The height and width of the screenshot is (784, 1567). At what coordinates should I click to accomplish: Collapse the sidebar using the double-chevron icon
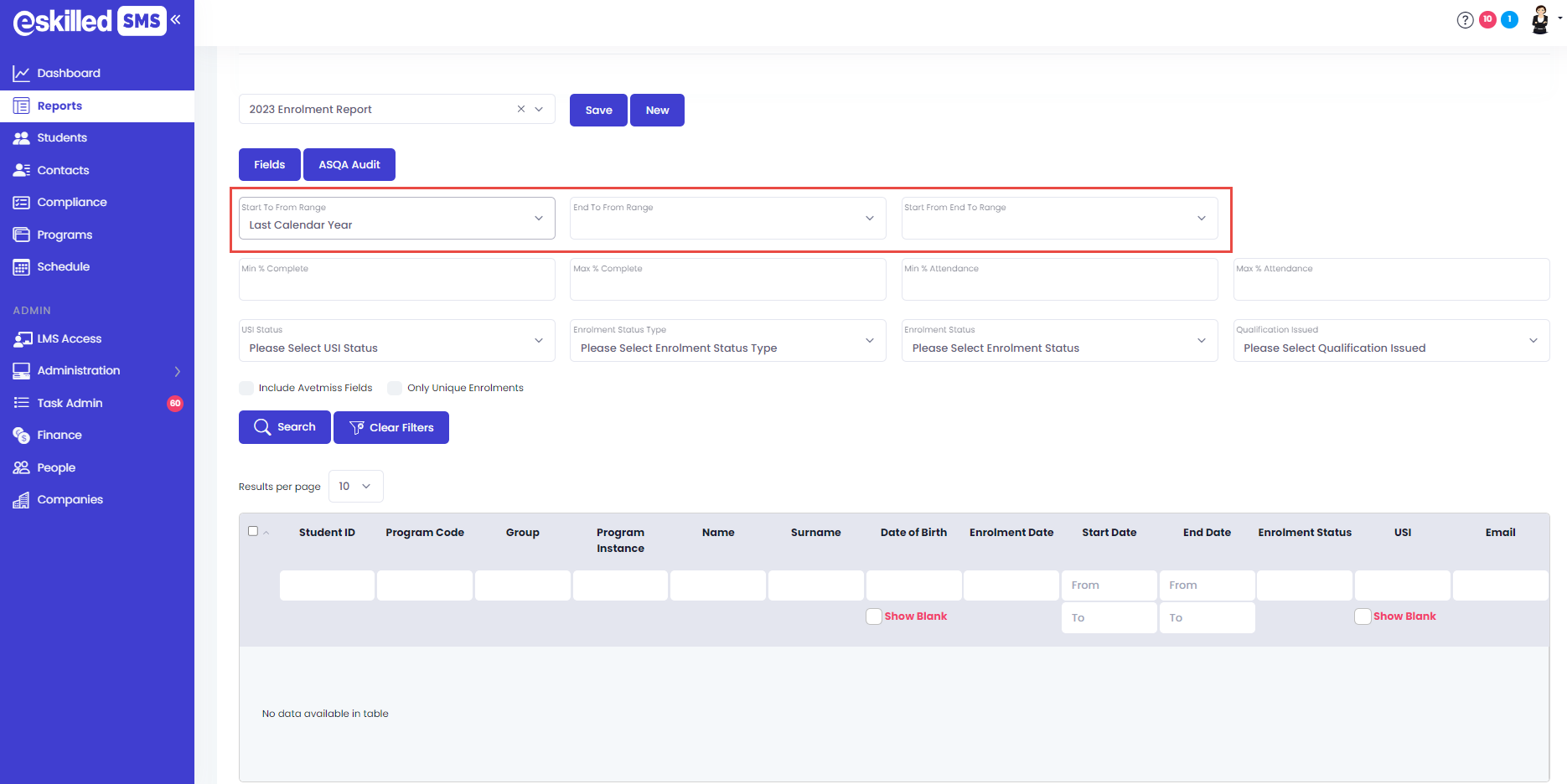(176, 19)
